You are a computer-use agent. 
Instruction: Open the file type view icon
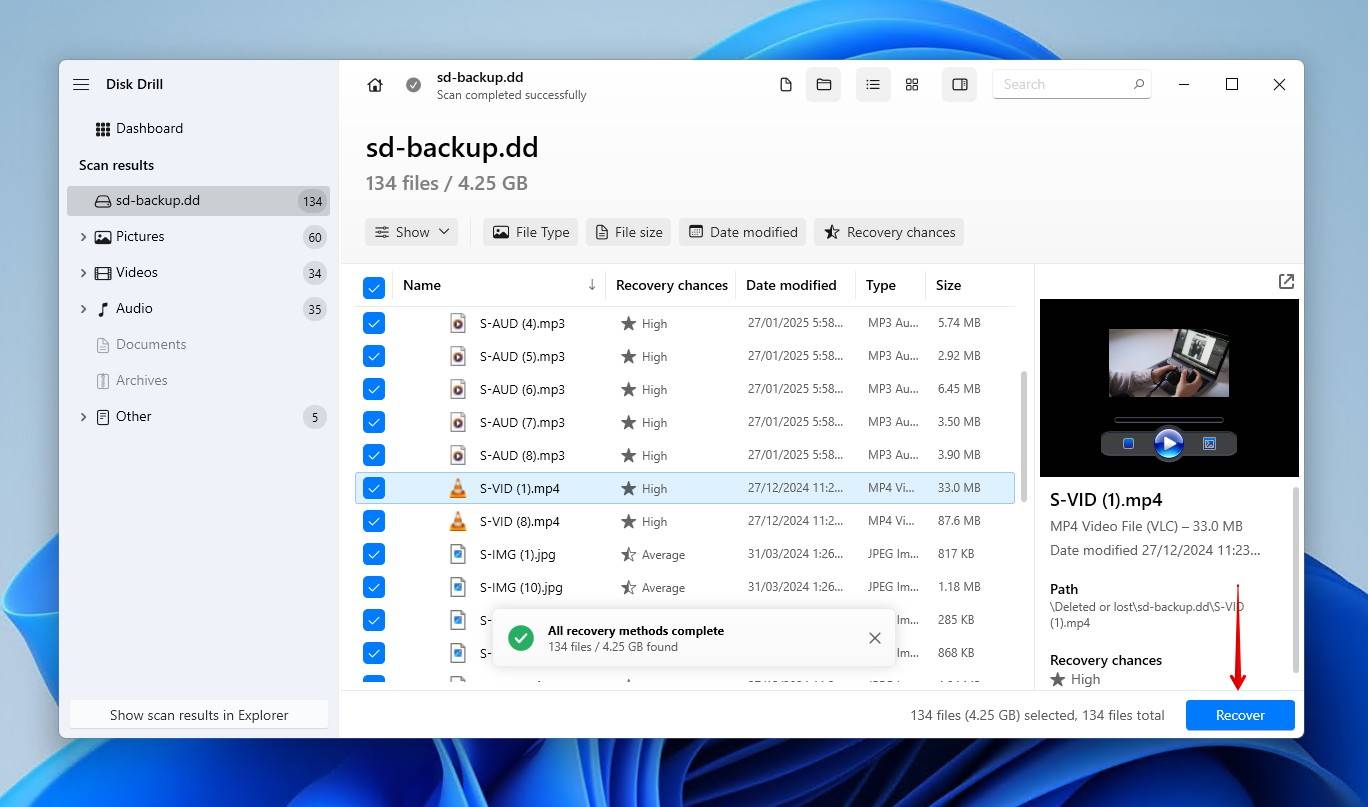coord(785,84)
